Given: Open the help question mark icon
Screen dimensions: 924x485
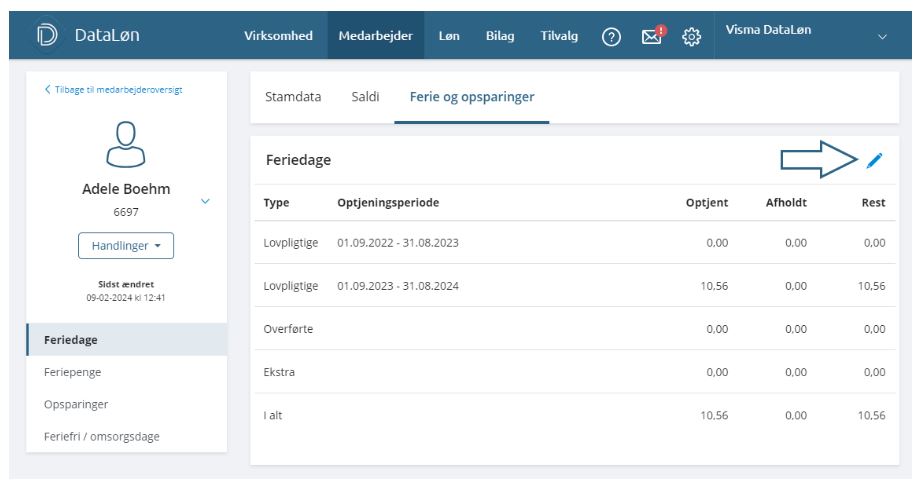Looking at the screenshot, I should pos(611,37).
